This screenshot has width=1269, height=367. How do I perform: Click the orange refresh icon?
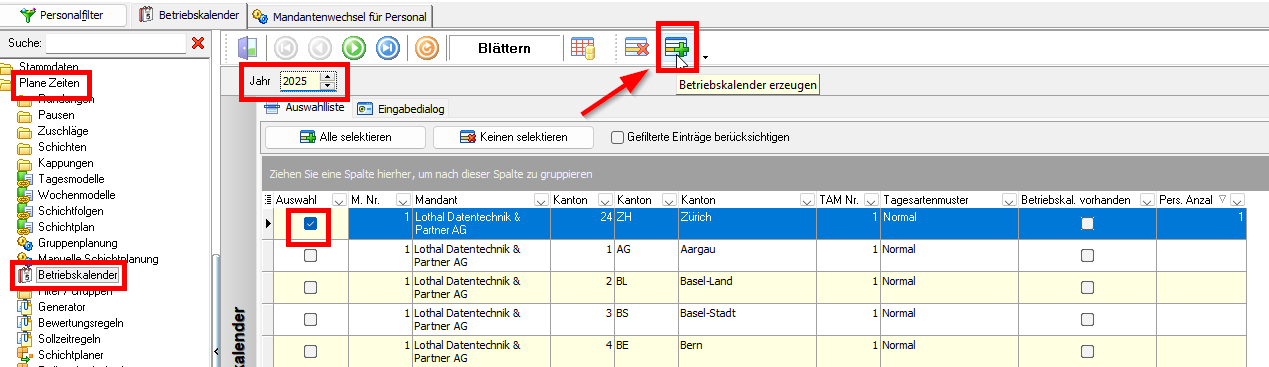point(426,47)
